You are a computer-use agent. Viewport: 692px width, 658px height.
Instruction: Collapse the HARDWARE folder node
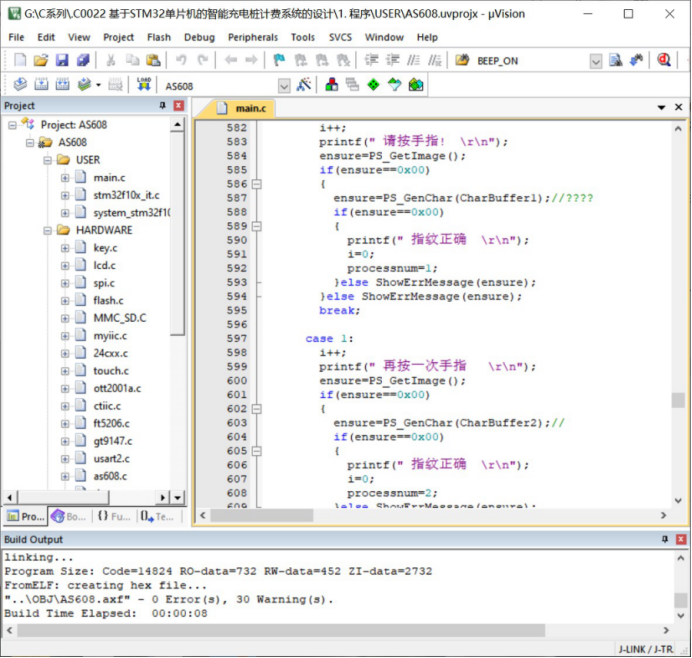[47, 230]
